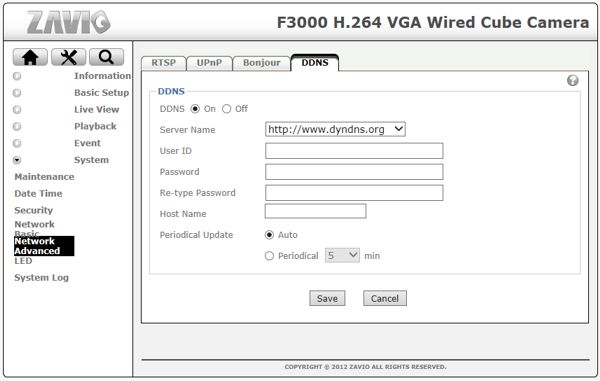Open the Live View section
The image size is (600, 381).
96,109
